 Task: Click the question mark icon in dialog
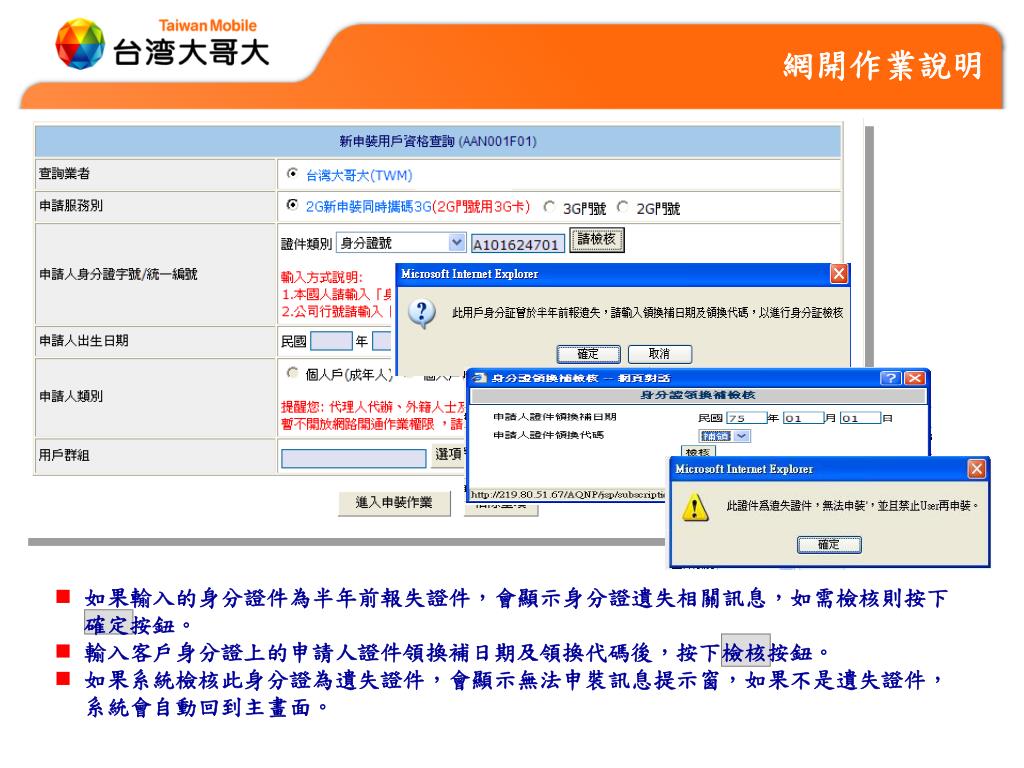click(422, 314)
